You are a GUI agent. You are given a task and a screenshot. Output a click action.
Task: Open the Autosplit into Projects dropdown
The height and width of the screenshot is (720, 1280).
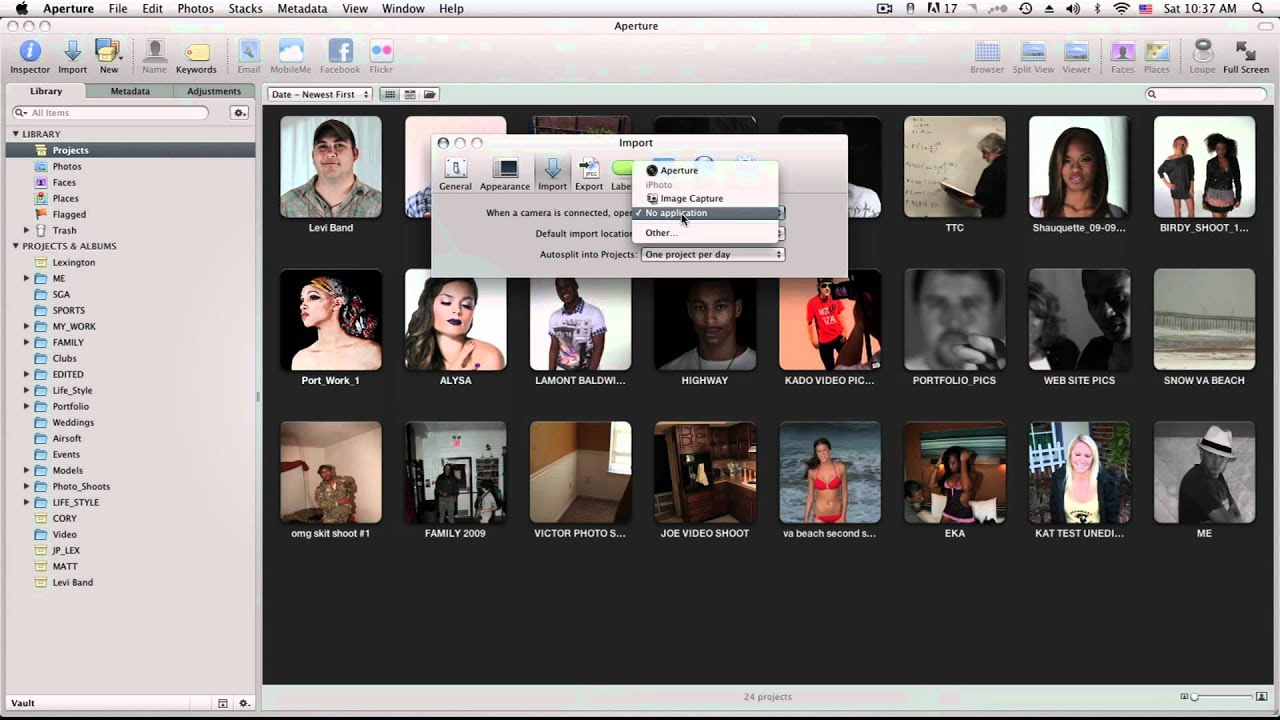712,254
